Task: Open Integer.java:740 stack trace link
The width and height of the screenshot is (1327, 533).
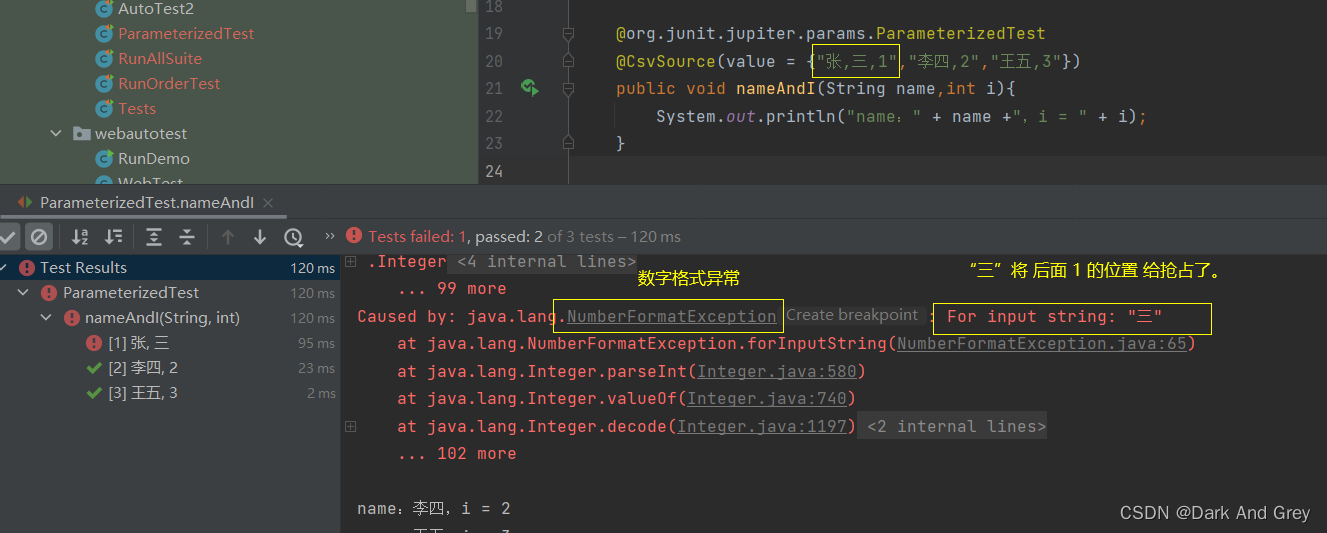Action: click(x=766, y=398)
